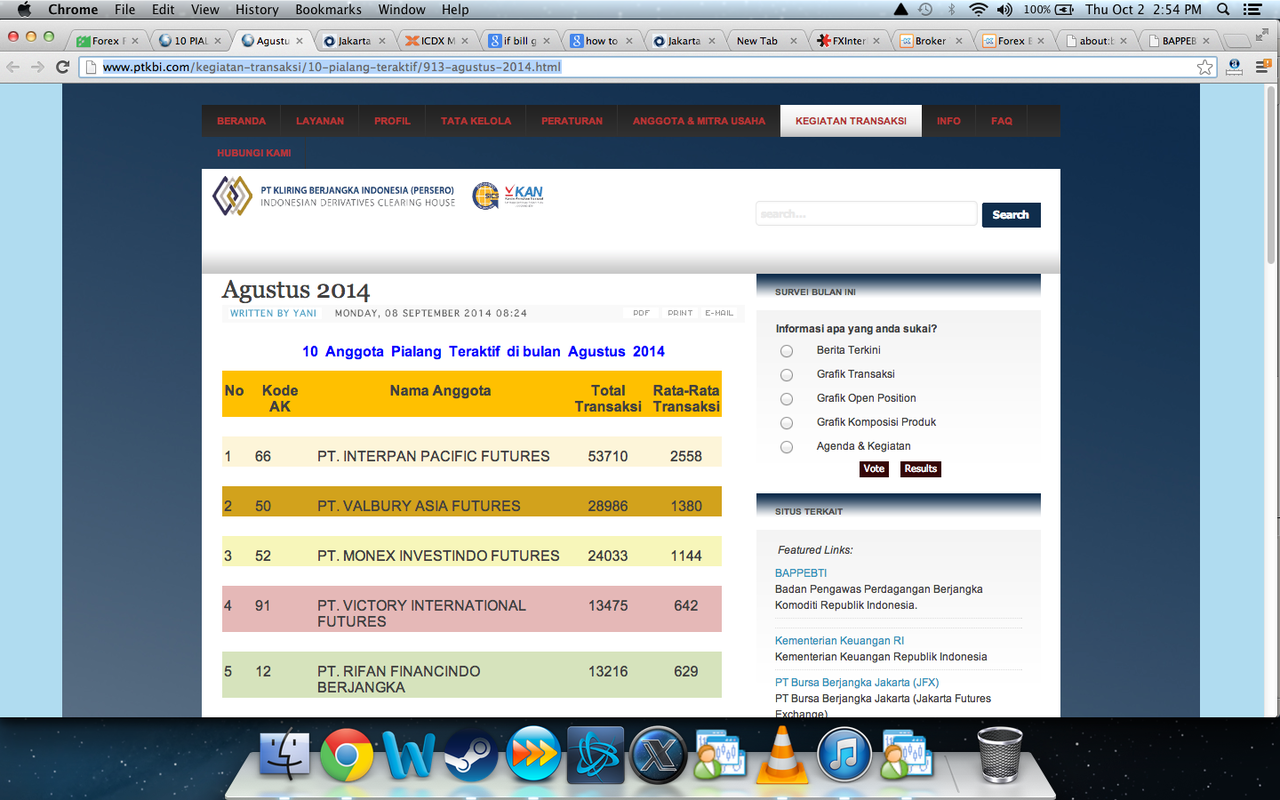This screenshot has height=800, width=1280.
Task: Click the Bluetooth status icon
Action: click(x=951, y=9)
